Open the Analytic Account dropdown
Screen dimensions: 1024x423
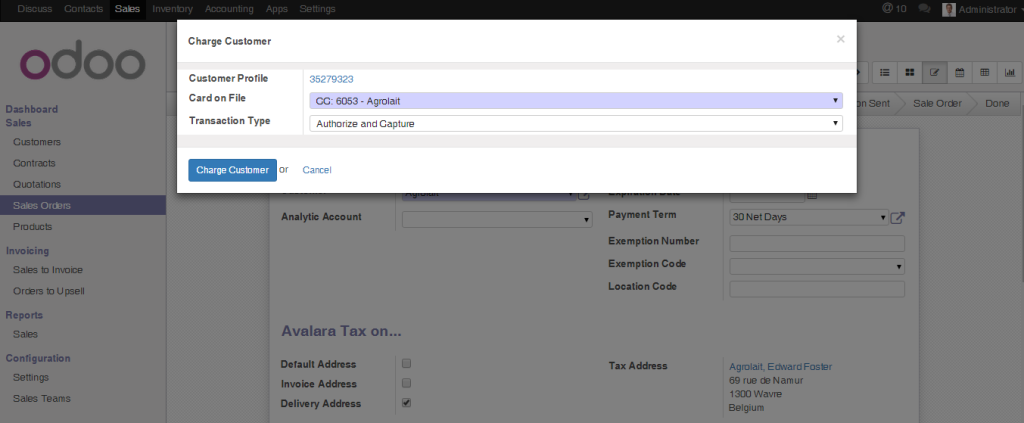497,220
